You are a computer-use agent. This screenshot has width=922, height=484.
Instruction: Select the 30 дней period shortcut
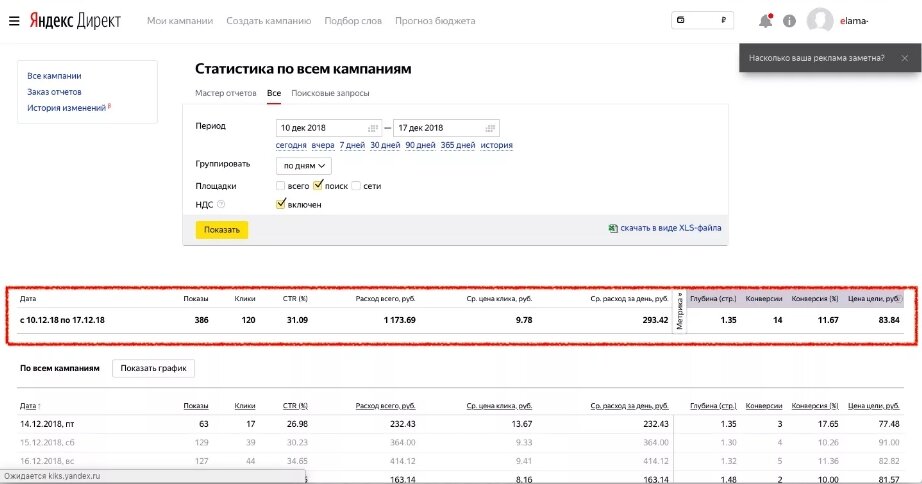click(x=385, y=145)
